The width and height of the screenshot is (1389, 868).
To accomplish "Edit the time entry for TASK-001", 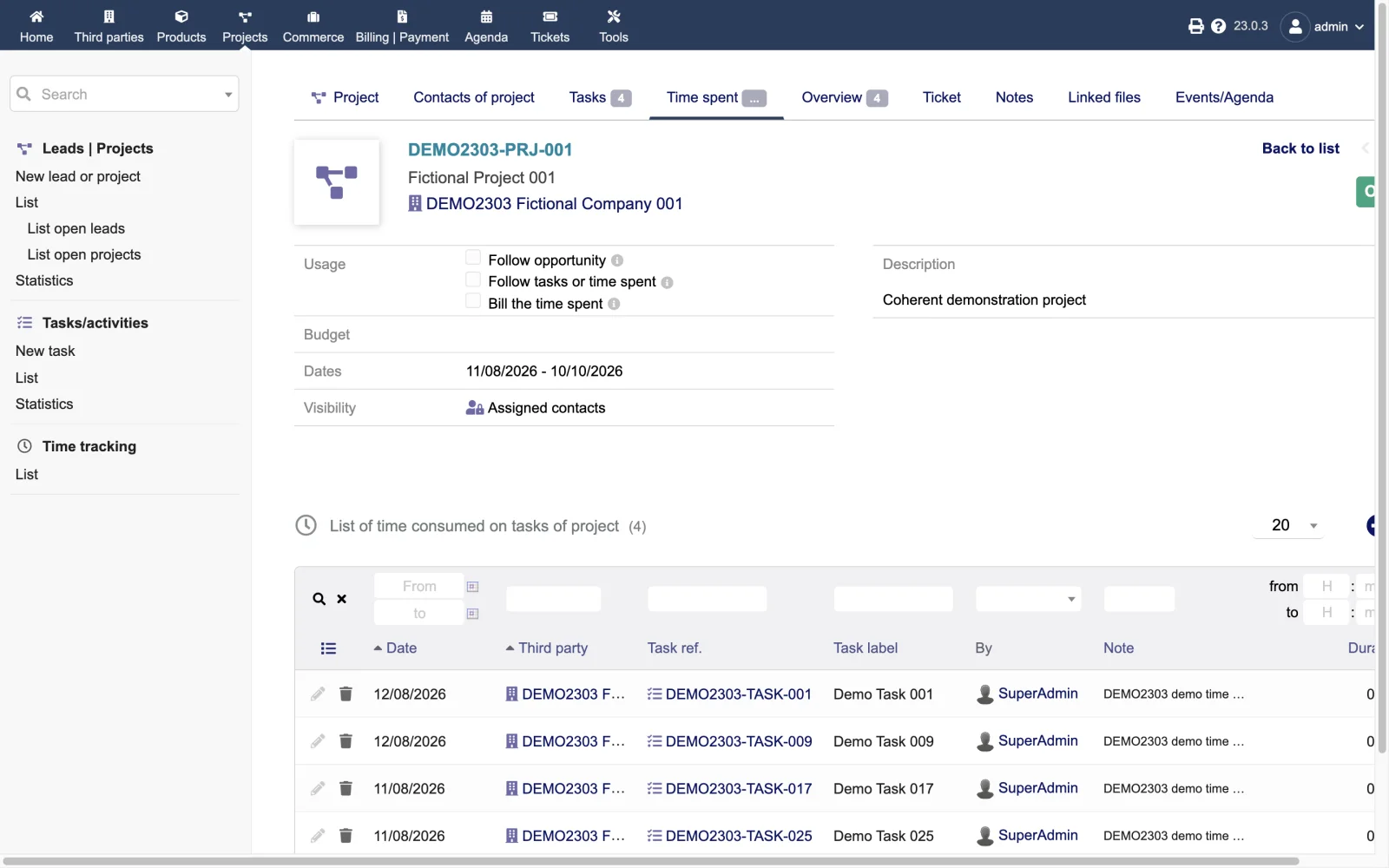I will point(318,694).
